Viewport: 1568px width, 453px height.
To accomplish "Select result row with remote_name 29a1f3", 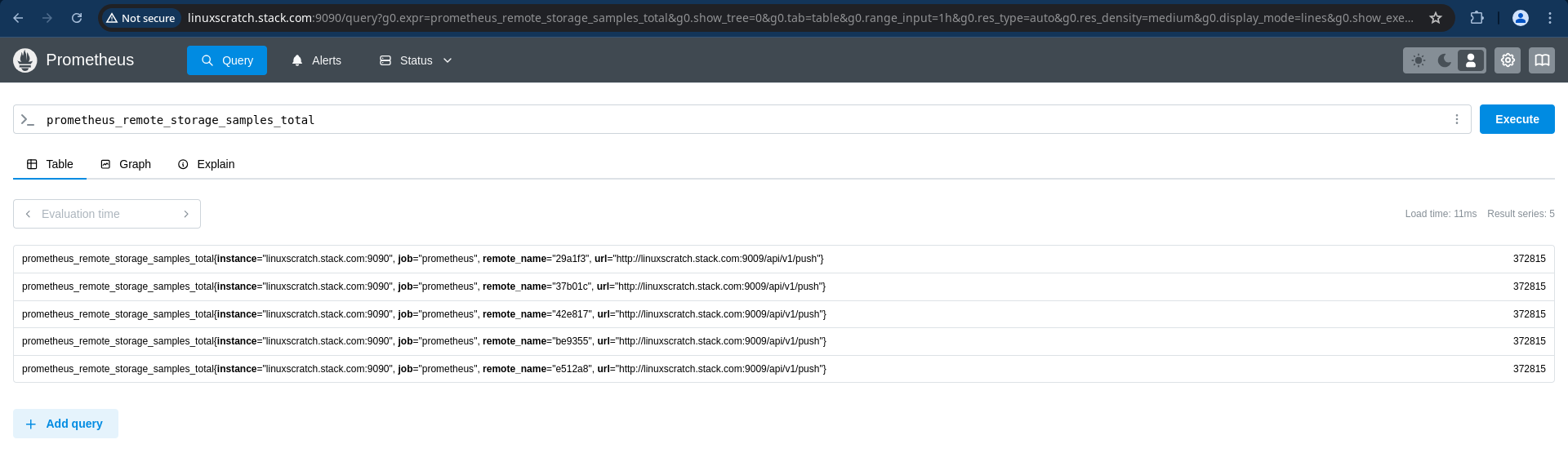I will pos(784,259).
